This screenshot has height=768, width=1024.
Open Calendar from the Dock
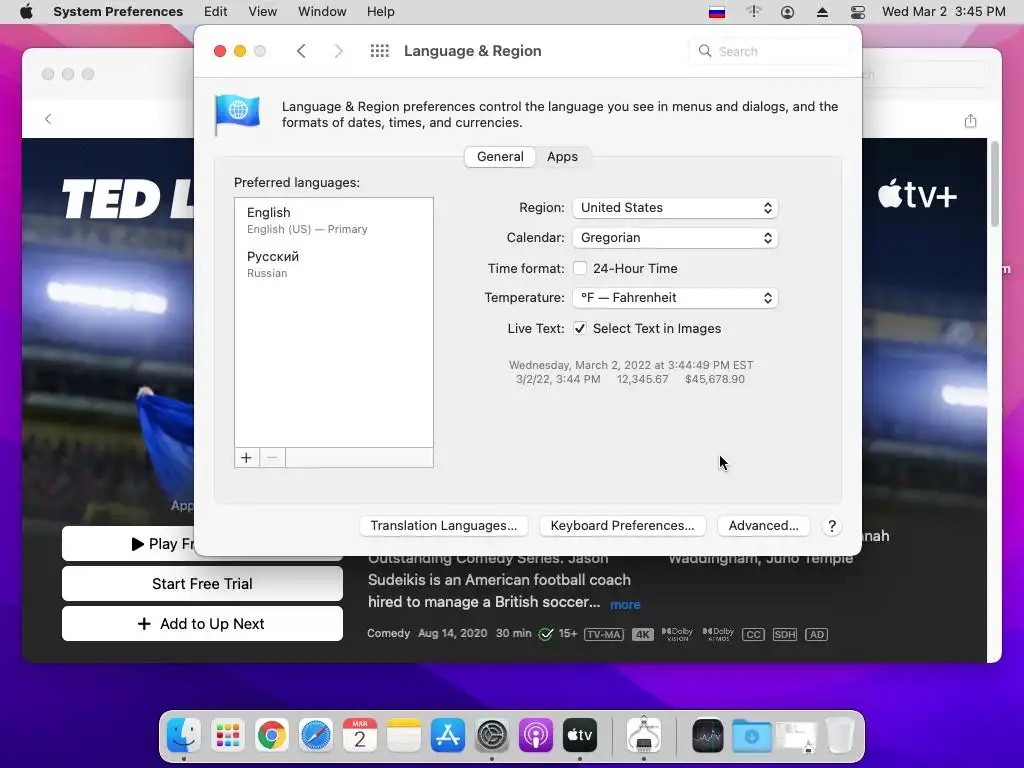360,736
